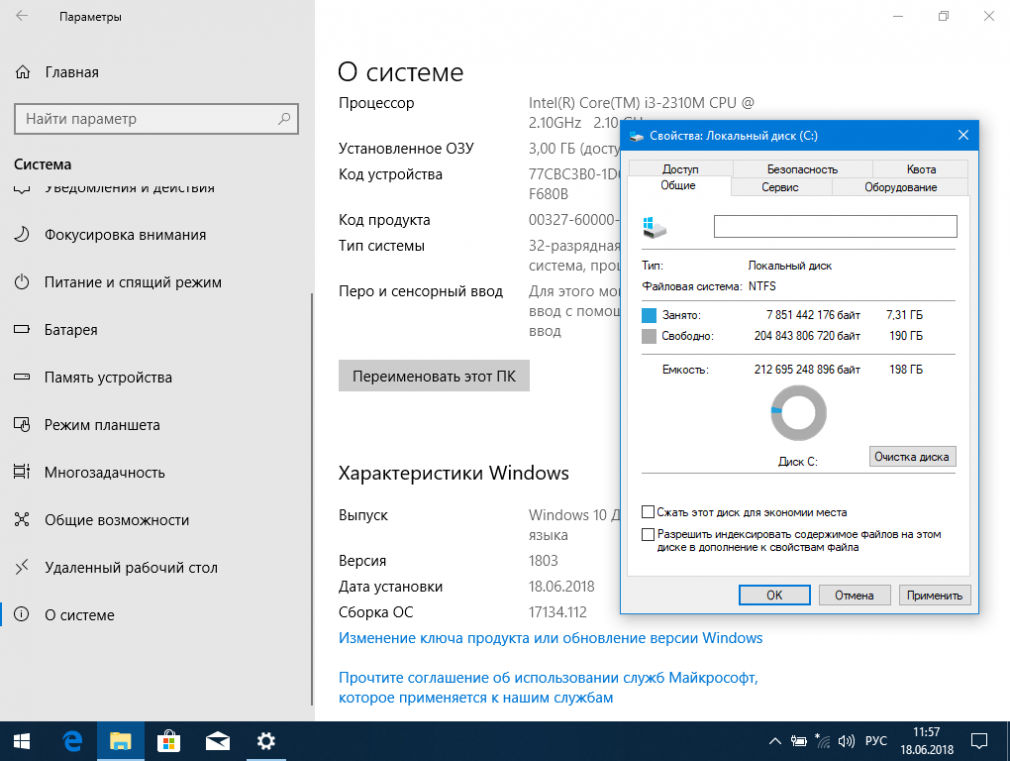Select Фокусировка внимания moon icon
Viewport: 1010px width, 761px height.
22,235
